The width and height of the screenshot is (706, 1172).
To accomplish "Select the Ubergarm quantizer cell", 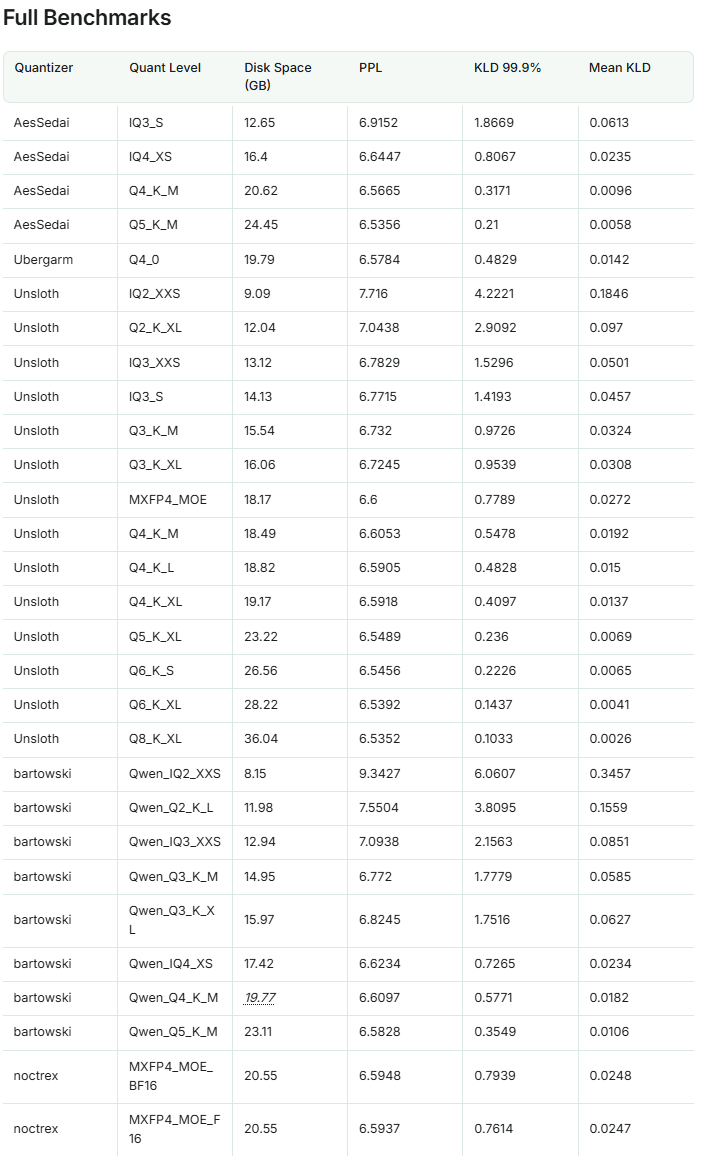I will 43,260.
